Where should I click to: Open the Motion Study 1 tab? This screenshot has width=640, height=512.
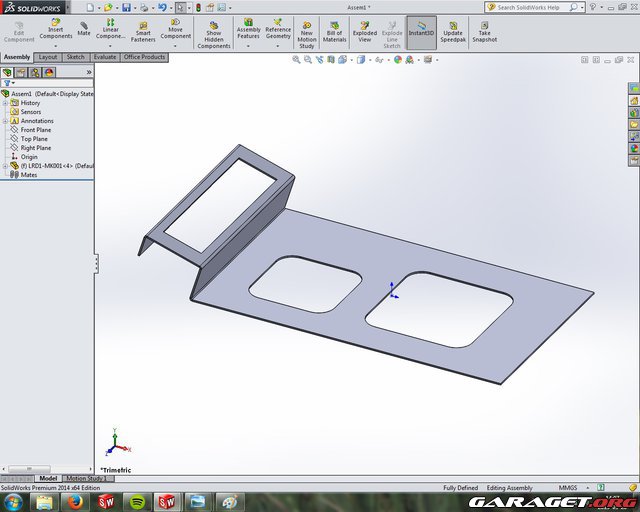coord(85,479)
